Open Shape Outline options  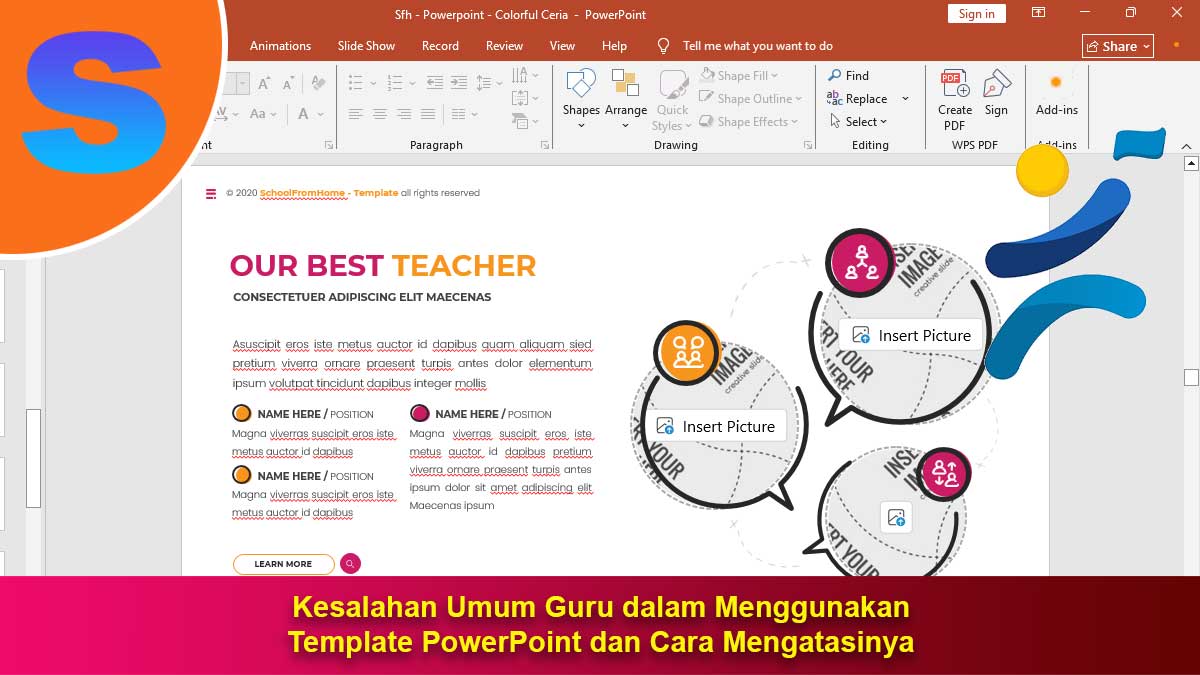pos(752,98)
